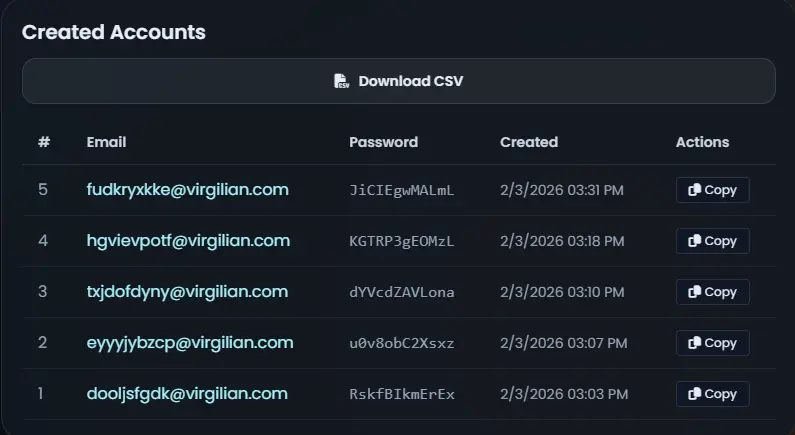
Task: Copy credentials for dooljsfgdk@virgilian.com
Action: pyautogui.click(x=712, y=394)
